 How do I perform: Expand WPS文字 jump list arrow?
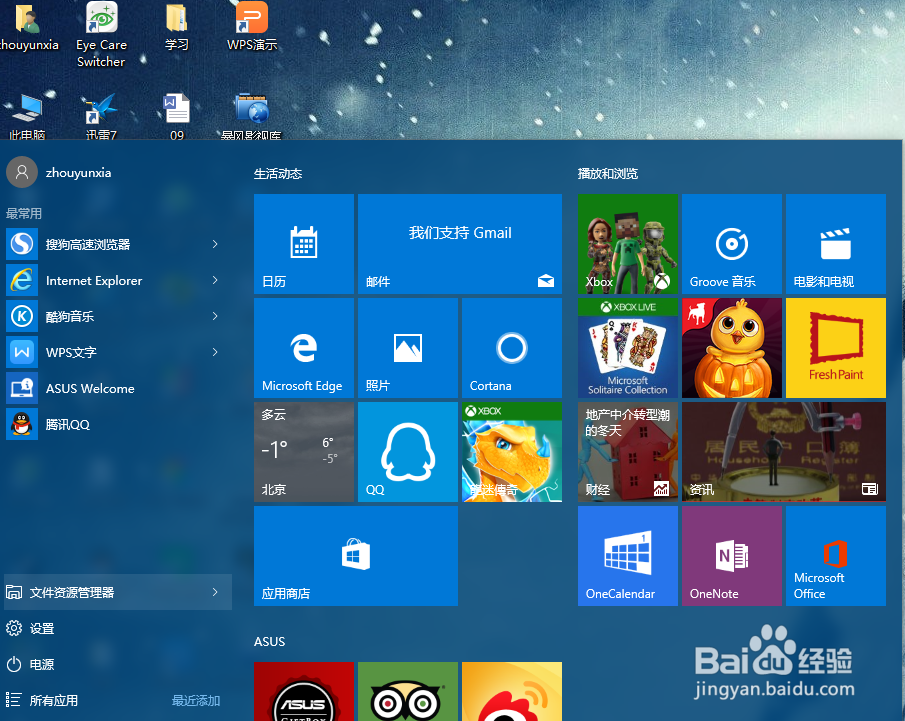point(215,352)
